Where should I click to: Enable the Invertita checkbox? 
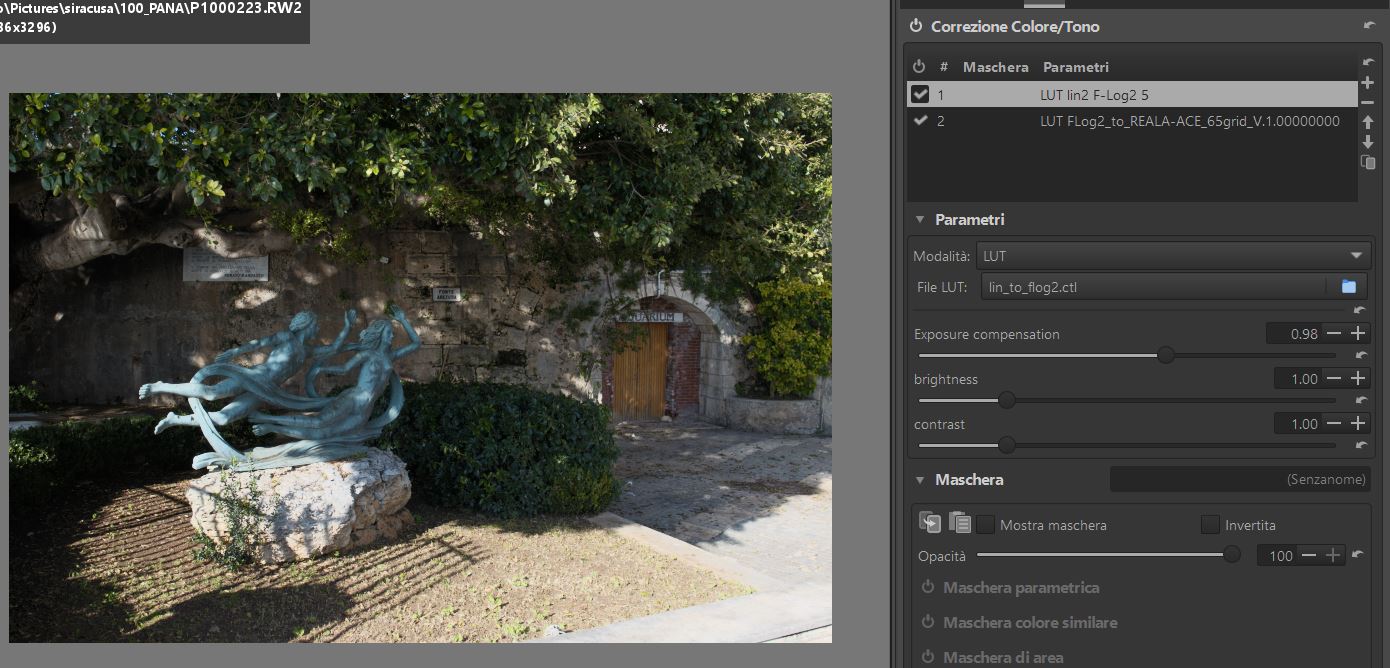pyautogui.click(x=1210, y=524)
